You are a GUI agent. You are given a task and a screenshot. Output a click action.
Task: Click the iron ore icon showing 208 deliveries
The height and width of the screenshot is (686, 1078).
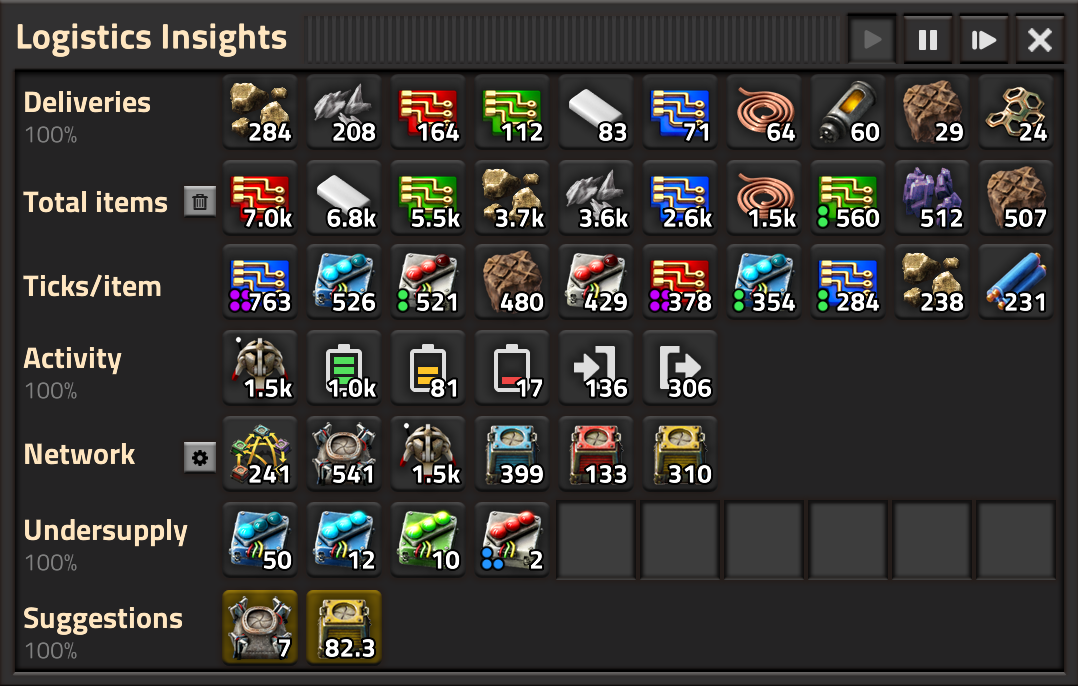point(344,111)
